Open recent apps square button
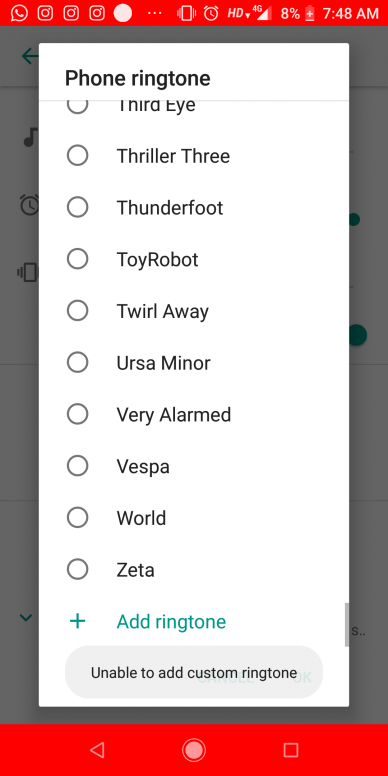 coord(291,750)
